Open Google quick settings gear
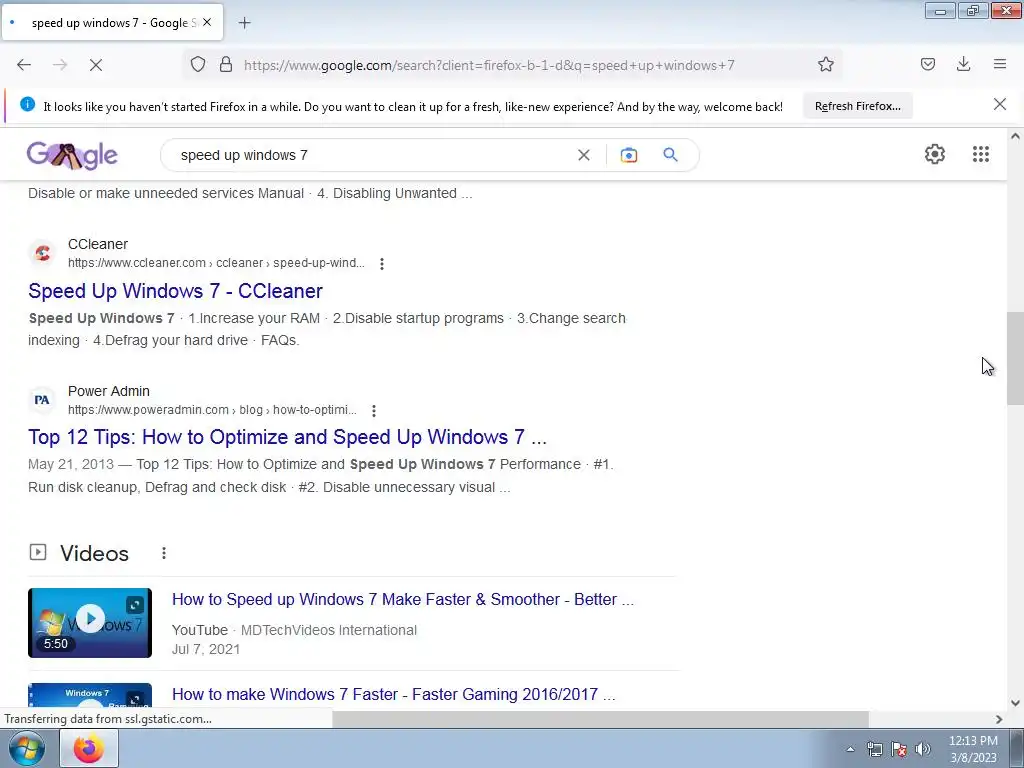This screenshot has height=768, width=1024. (x=935, y=154)
